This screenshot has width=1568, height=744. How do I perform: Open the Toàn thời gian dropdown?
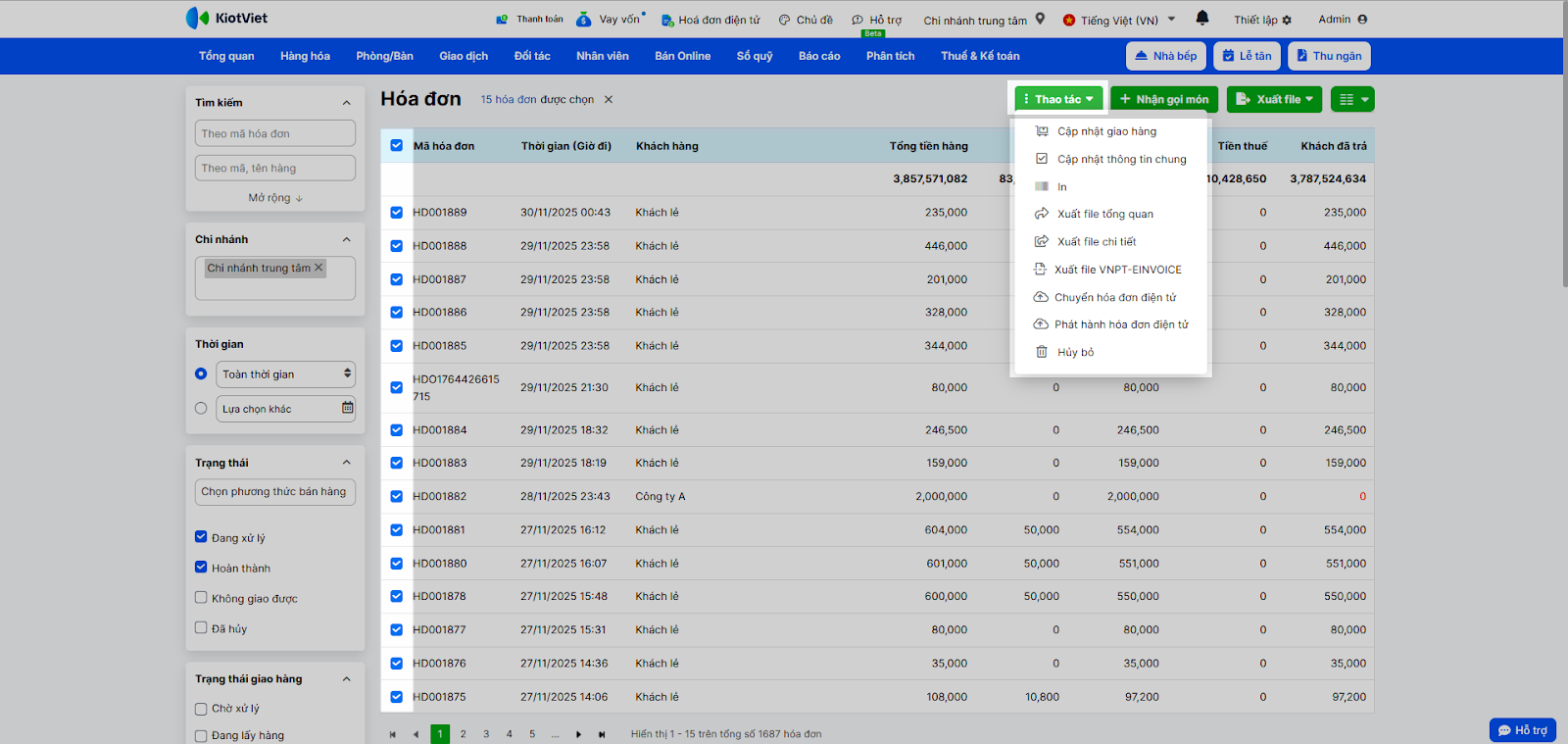(285, 374)
